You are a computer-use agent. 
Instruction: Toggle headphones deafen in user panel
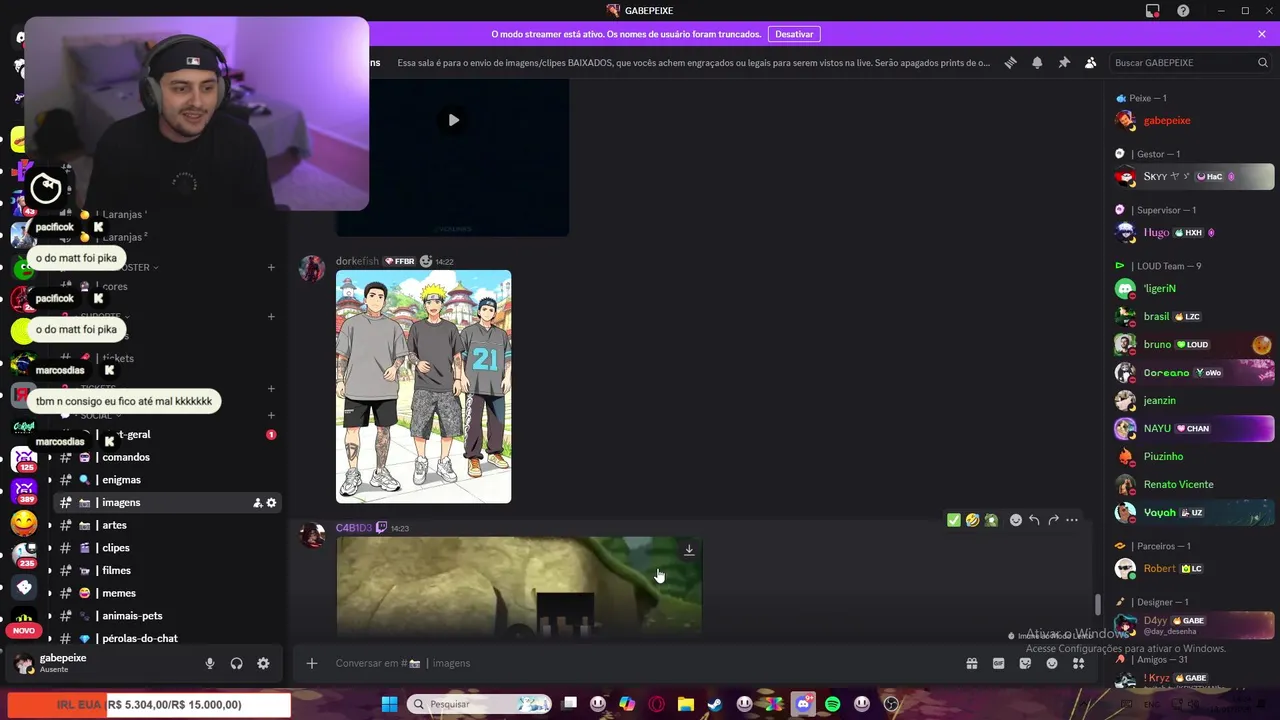237,663
